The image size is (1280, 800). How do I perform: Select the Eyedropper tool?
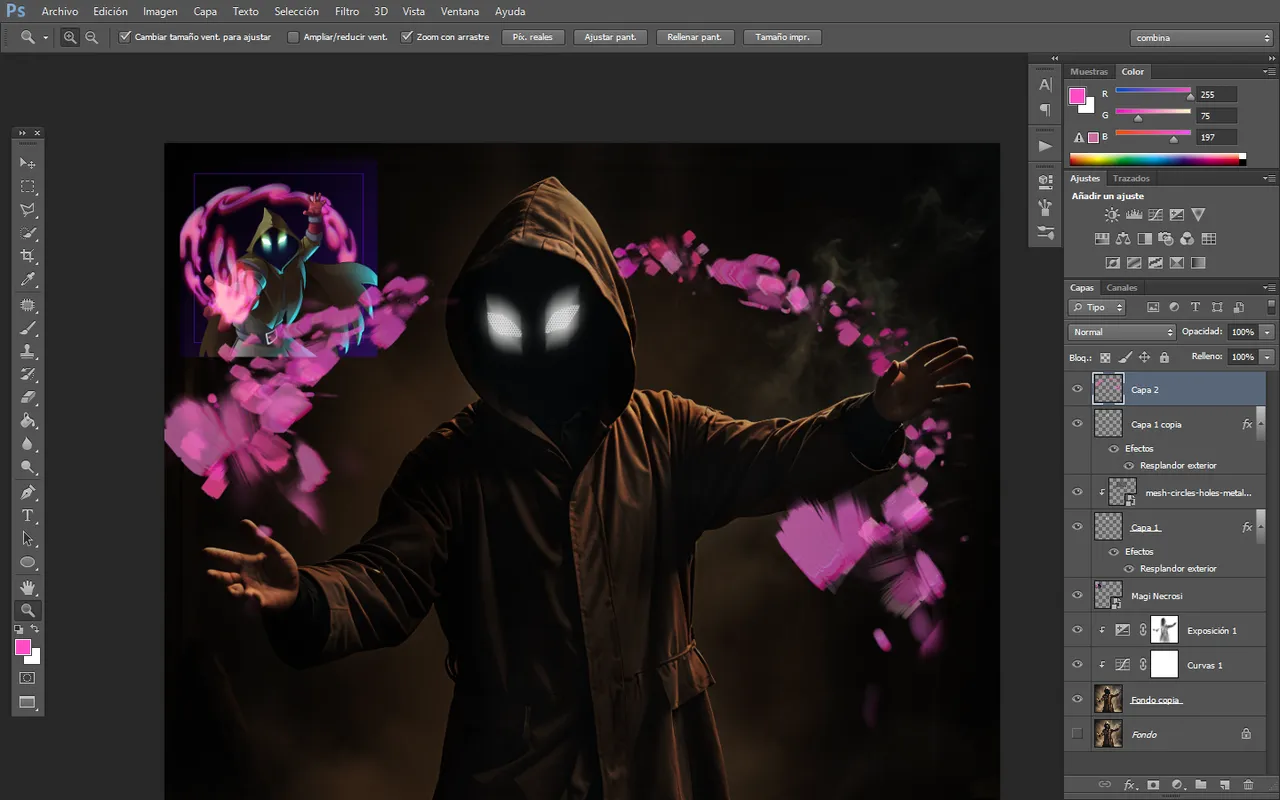pyautogui.click(x=28, y=281)
